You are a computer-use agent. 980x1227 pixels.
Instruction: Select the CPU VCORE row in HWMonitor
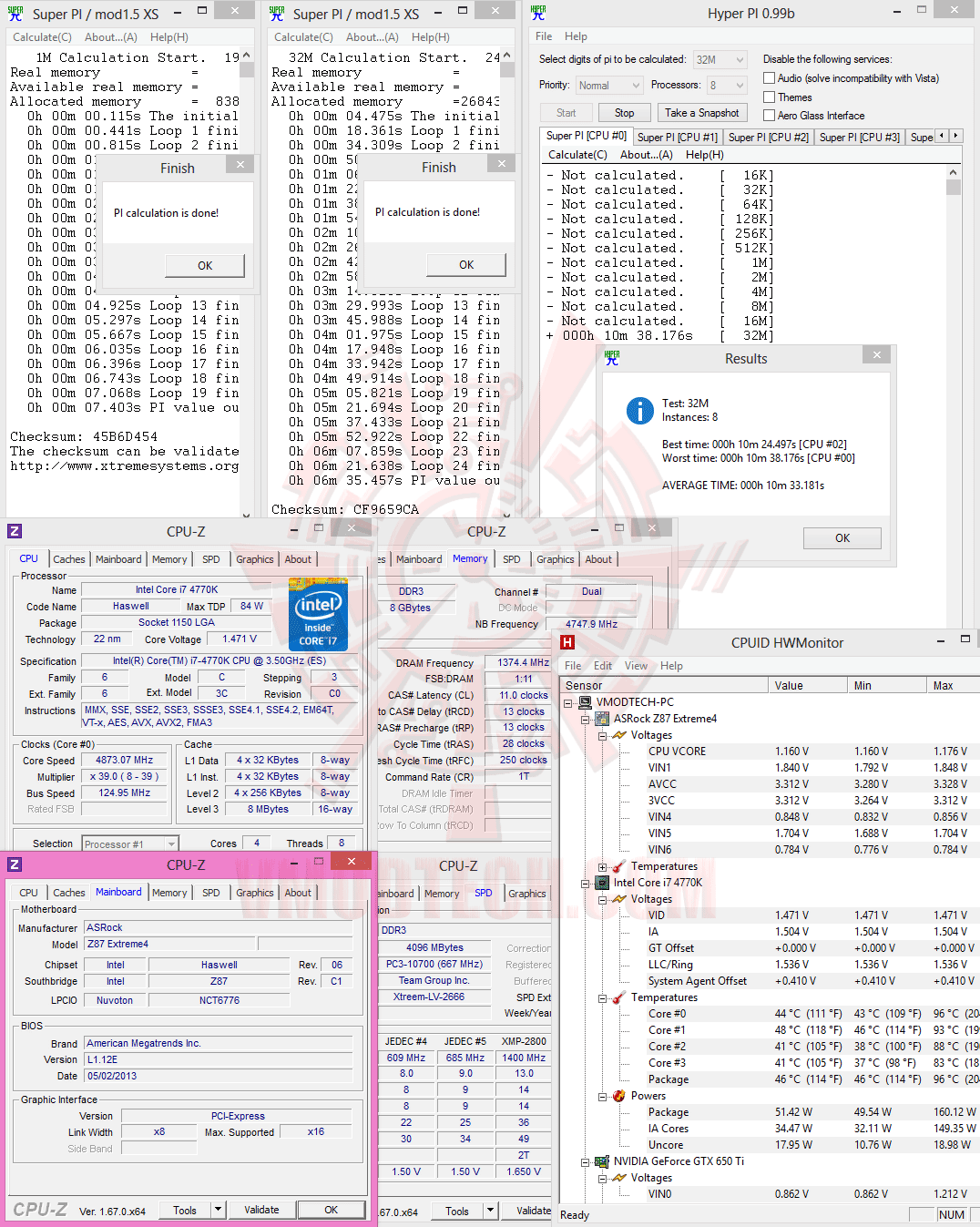click(770, 752)
